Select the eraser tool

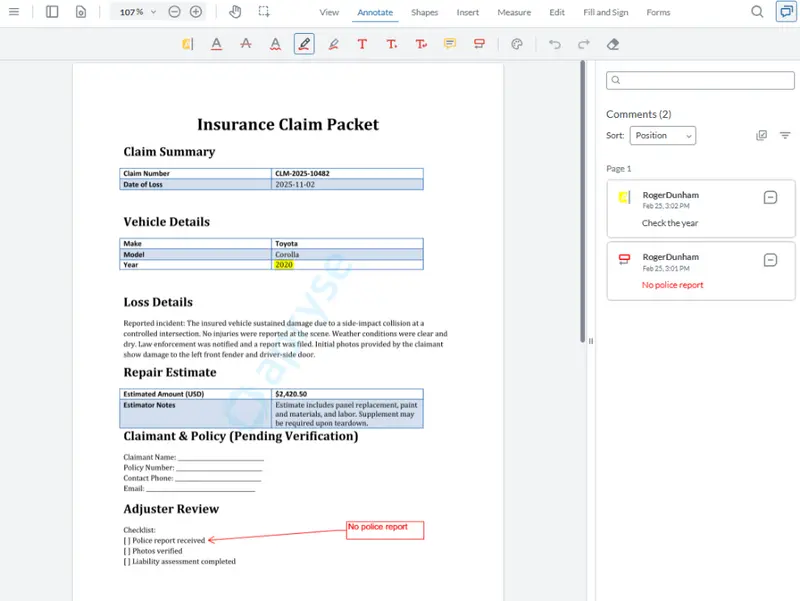point(613,44)
